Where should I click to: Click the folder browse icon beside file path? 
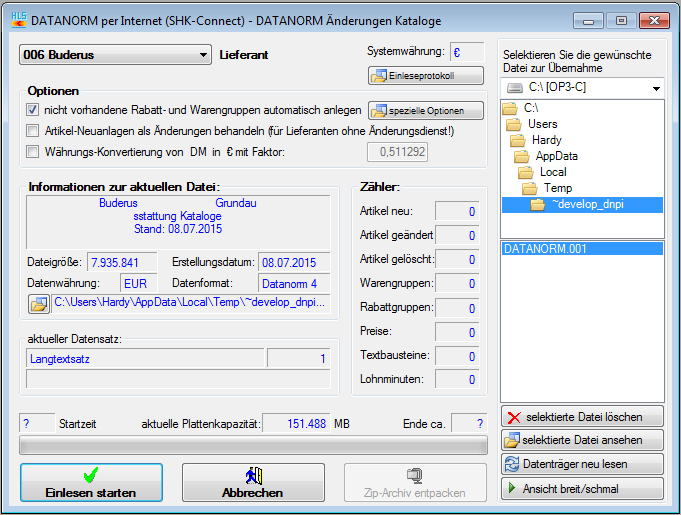(x=39, y=301)
